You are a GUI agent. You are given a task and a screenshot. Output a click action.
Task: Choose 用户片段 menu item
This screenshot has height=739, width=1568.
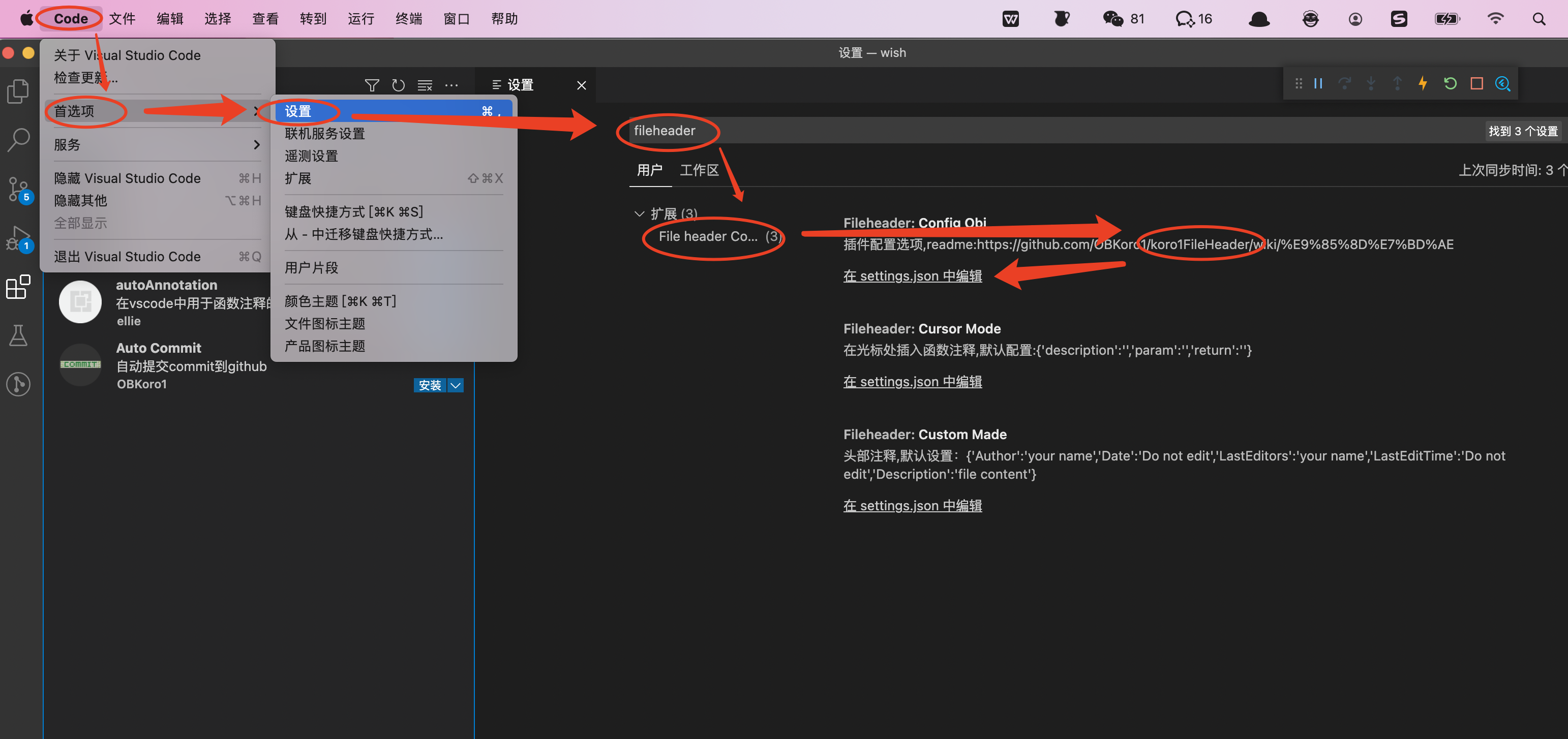coord(393,268)
